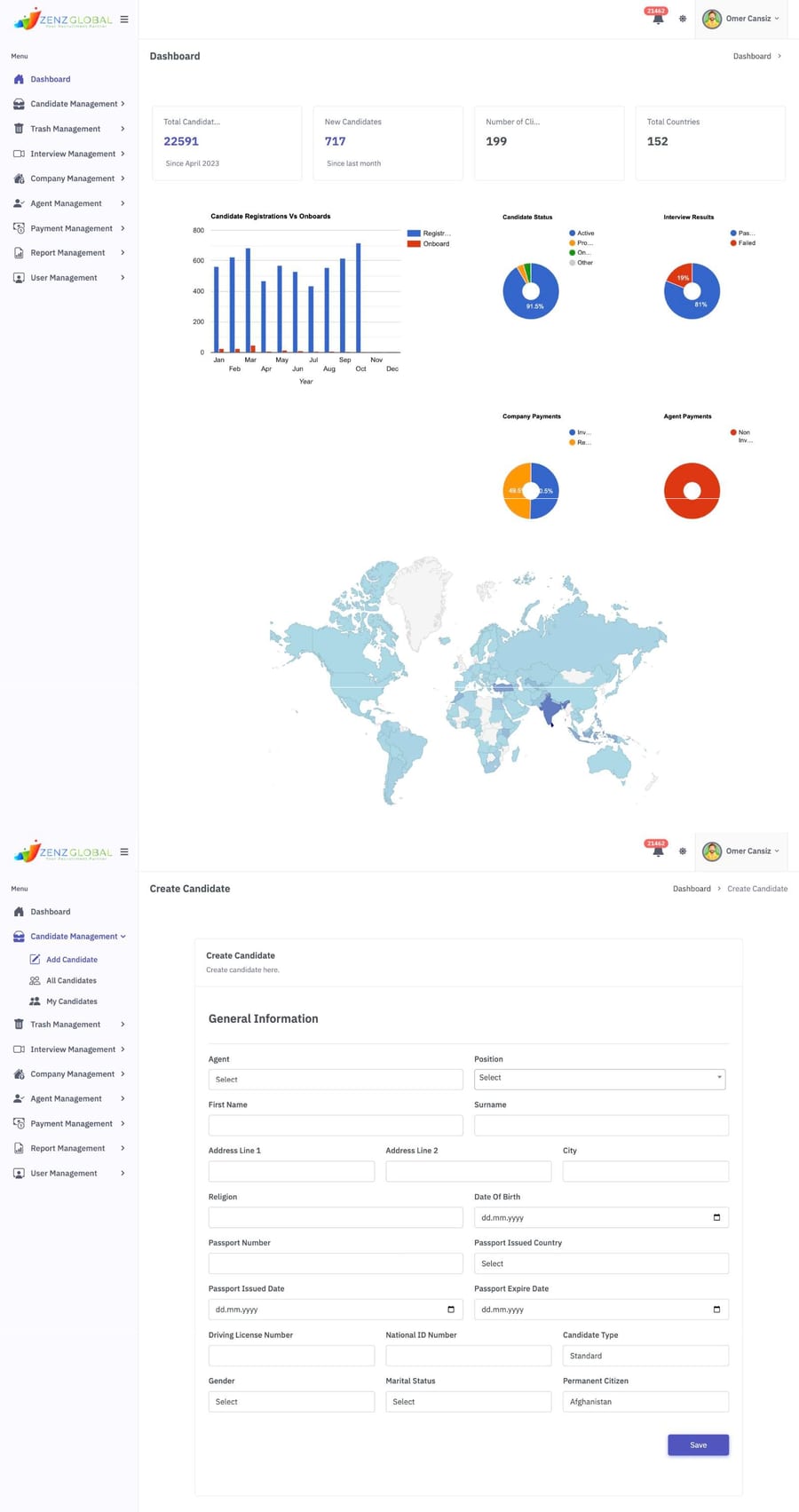
Task: Open notifications bell on the Create Candidate page header
Action: (x=658, y=851)
